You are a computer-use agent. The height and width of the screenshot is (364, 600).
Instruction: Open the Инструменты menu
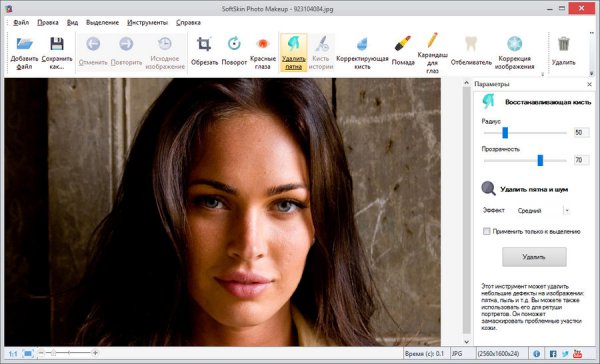tap(147, 23)
